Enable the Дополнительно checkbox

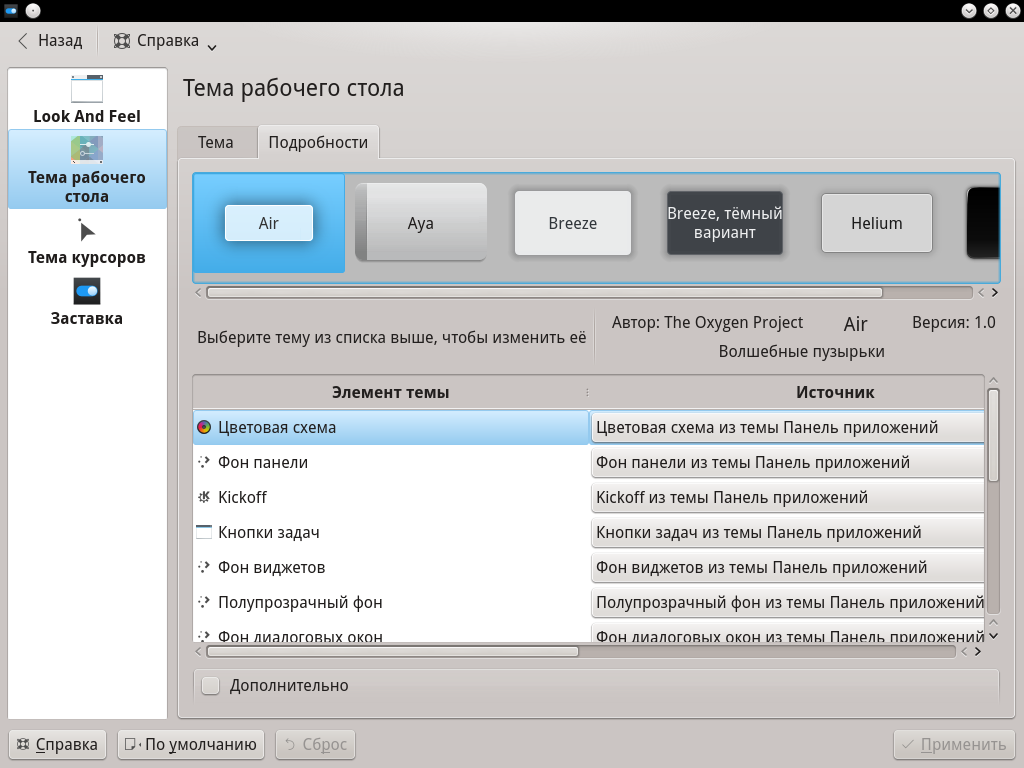pyautogui.click(x=211, y=686)
